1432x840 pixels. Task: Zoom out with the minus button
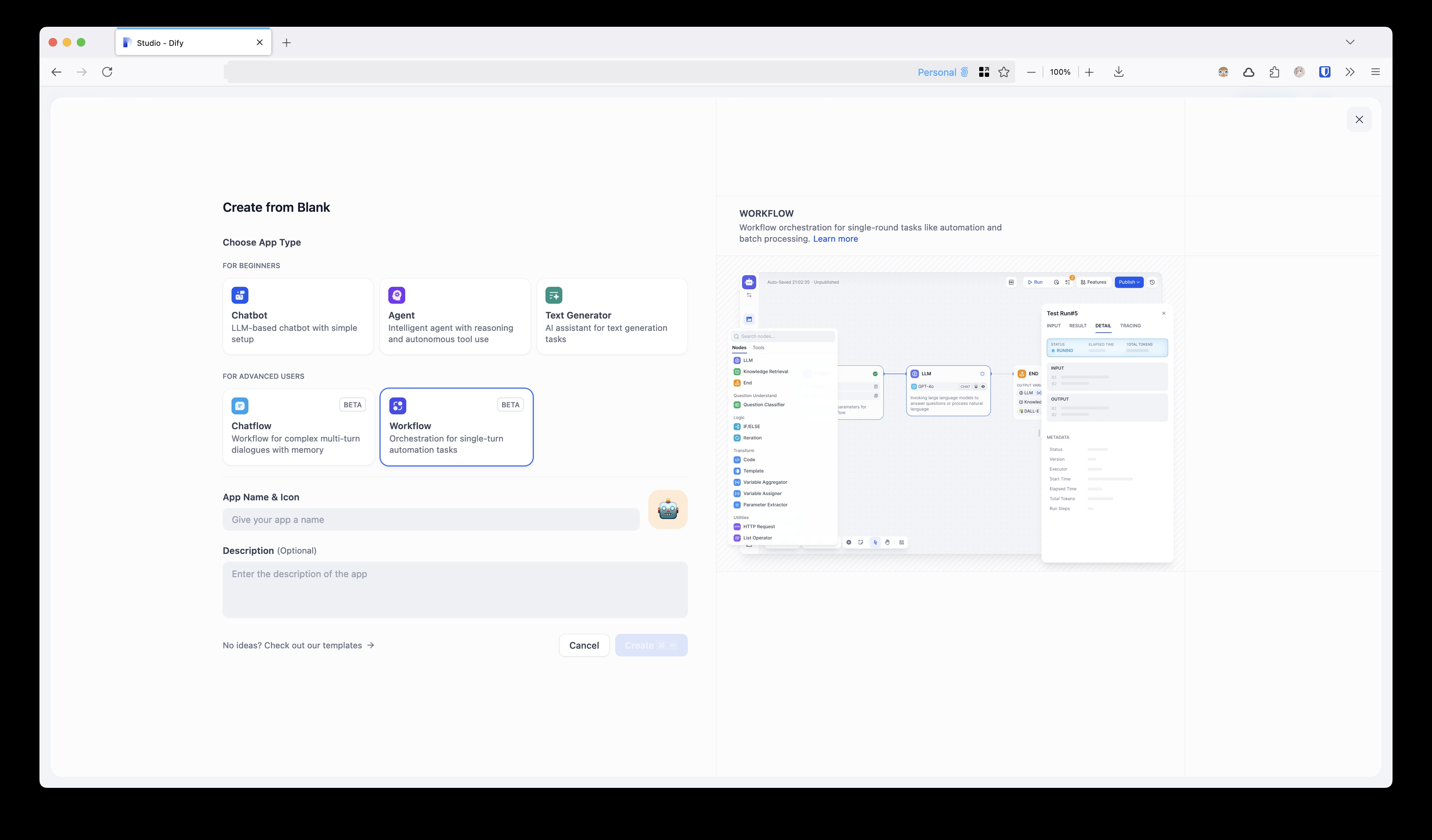point(1031,72)
